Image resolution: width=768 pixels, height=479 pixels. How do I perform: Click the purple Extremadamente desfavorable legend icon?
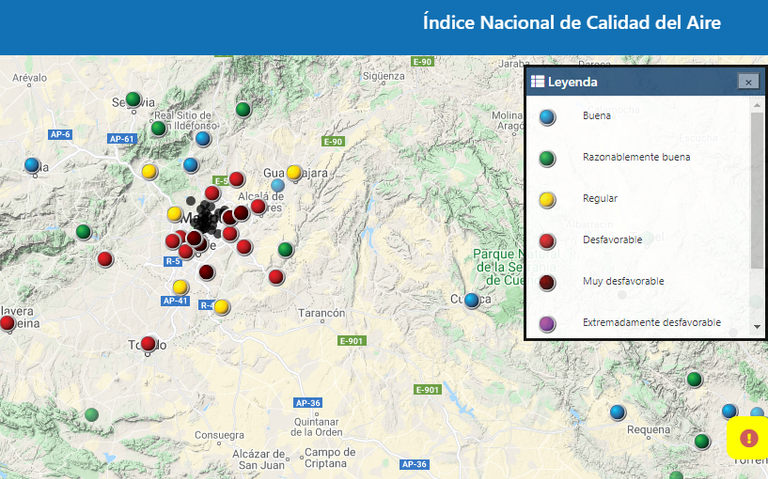(547, 324)
